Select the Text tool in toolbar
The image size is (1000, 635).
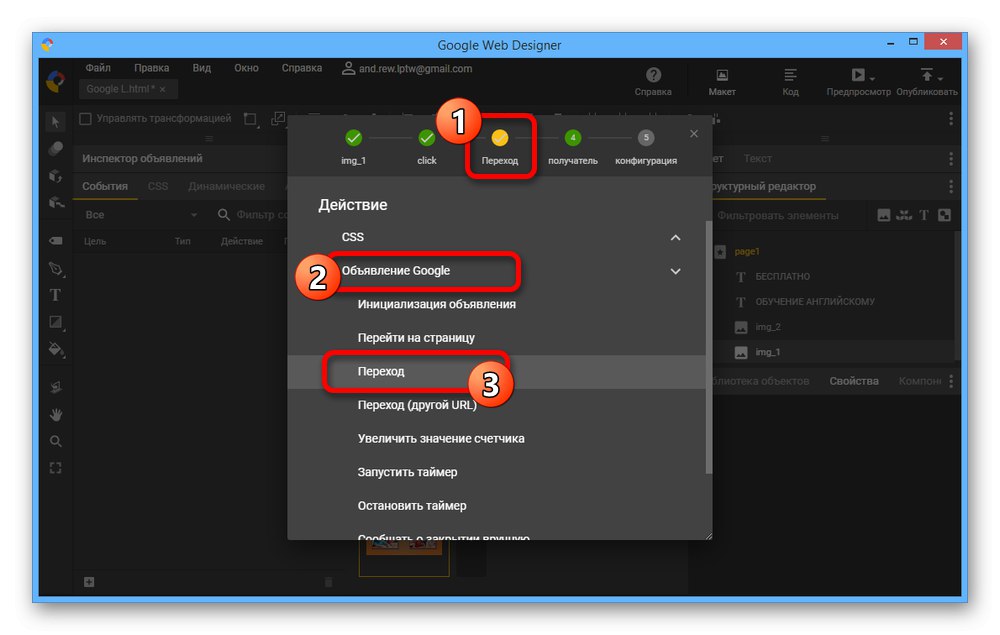click(56, 295)
